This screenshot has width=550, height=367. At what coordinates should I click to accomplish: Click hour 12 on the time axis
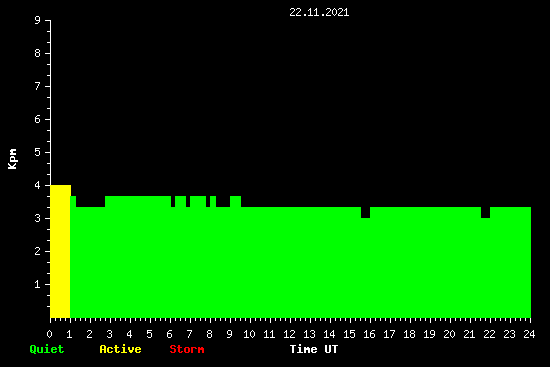(x=289, y=334)
